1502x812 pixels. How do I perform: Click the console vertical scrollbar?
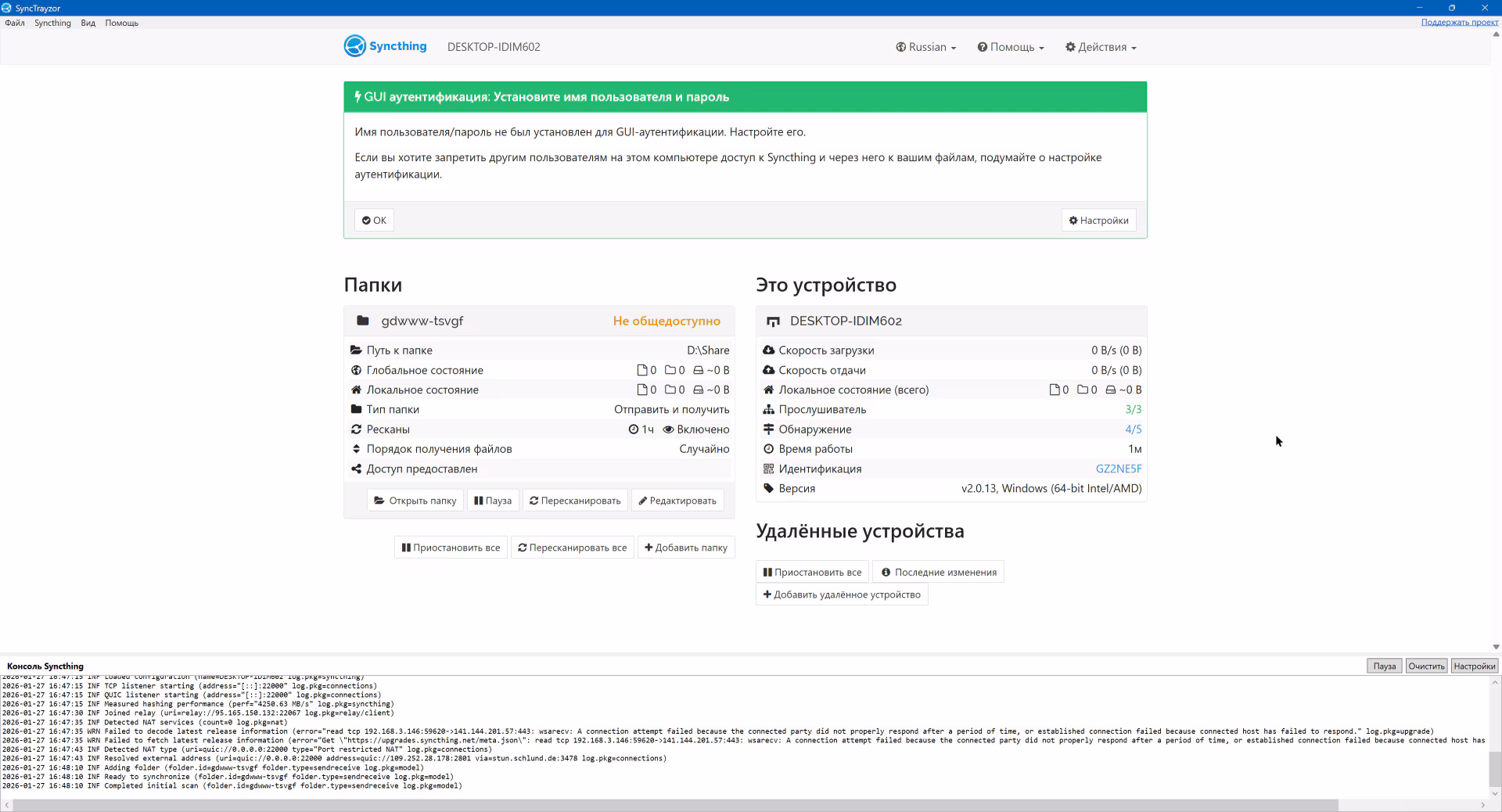(1495, 769)
